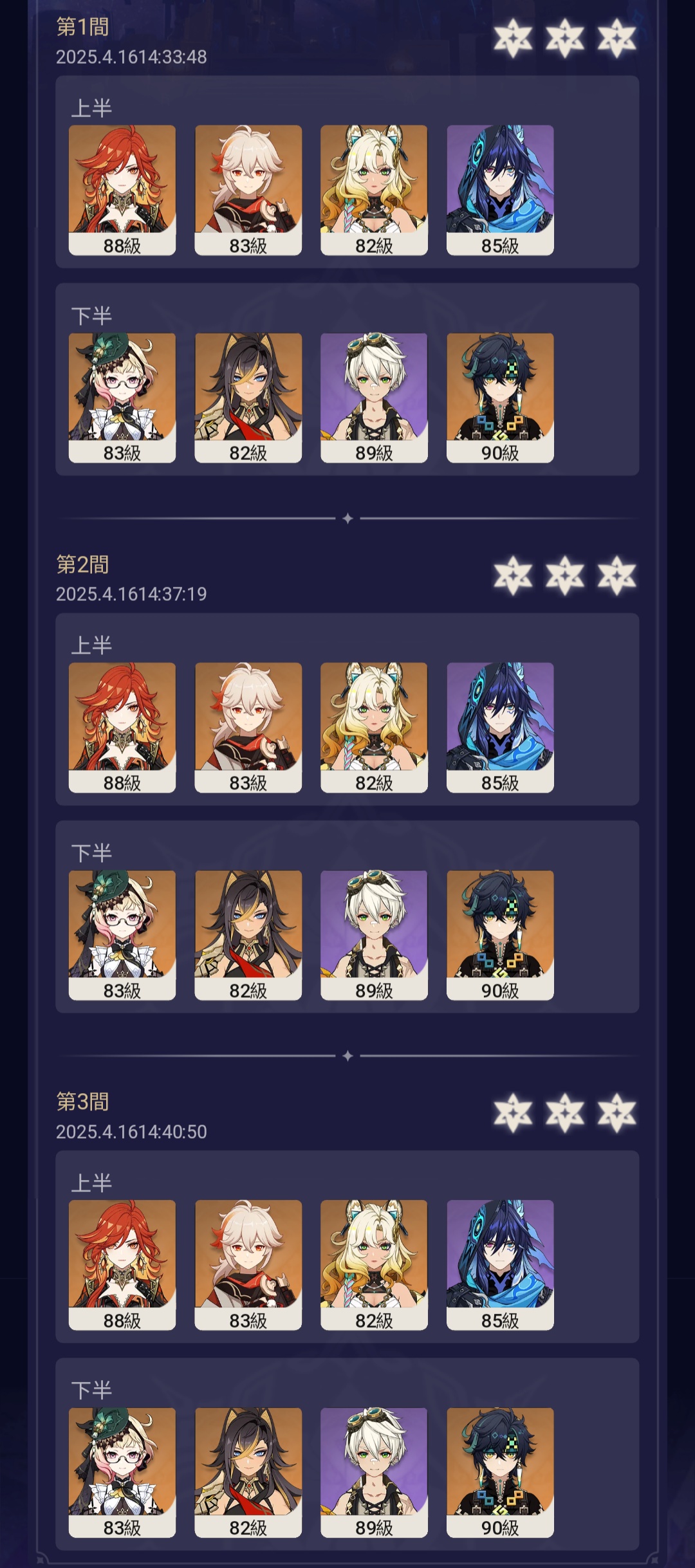Click the middle star icon of 第3間
This screenshot has width=695, height=1568.
click(x=565, y=1112)
